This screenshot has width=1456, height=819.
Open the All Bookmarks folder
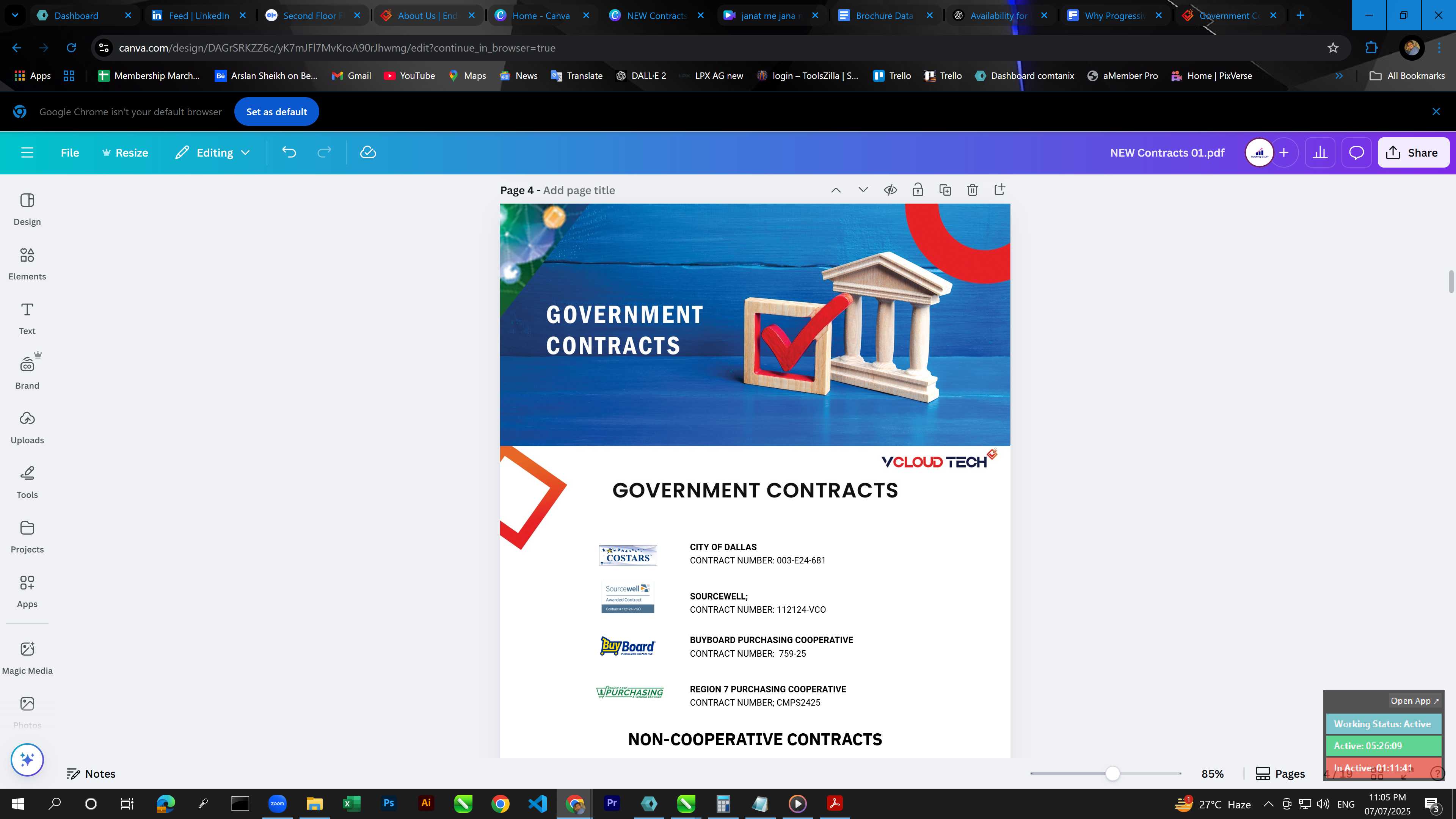click(x=1407, y=76)
